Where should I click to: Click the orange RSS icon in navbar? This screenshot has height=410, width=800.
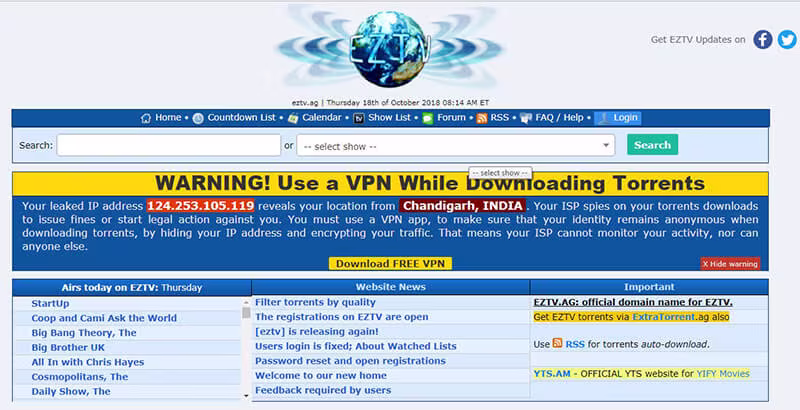pos(482,118)
